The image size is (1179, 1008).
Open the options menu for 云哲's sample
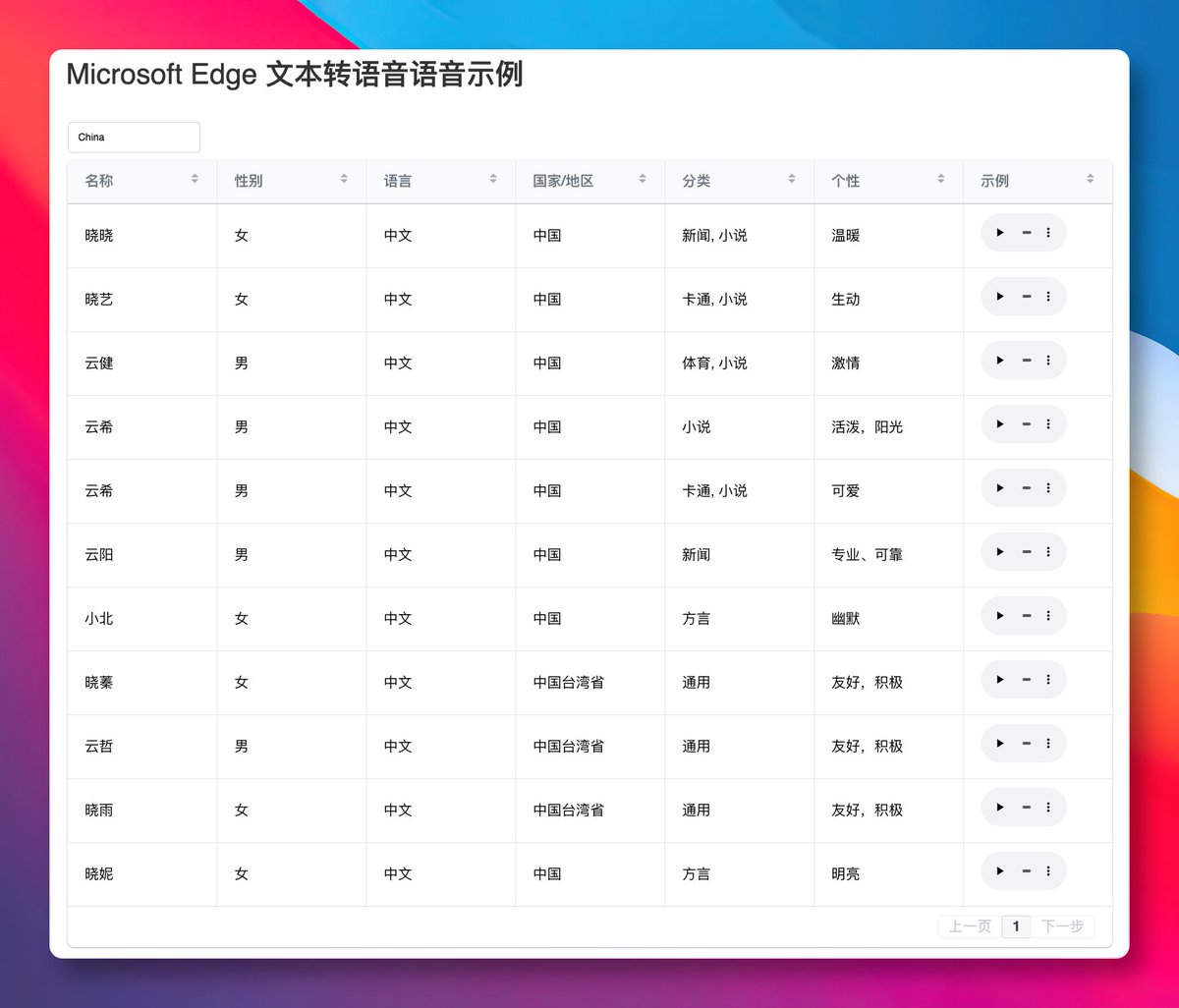(1049, 744)
